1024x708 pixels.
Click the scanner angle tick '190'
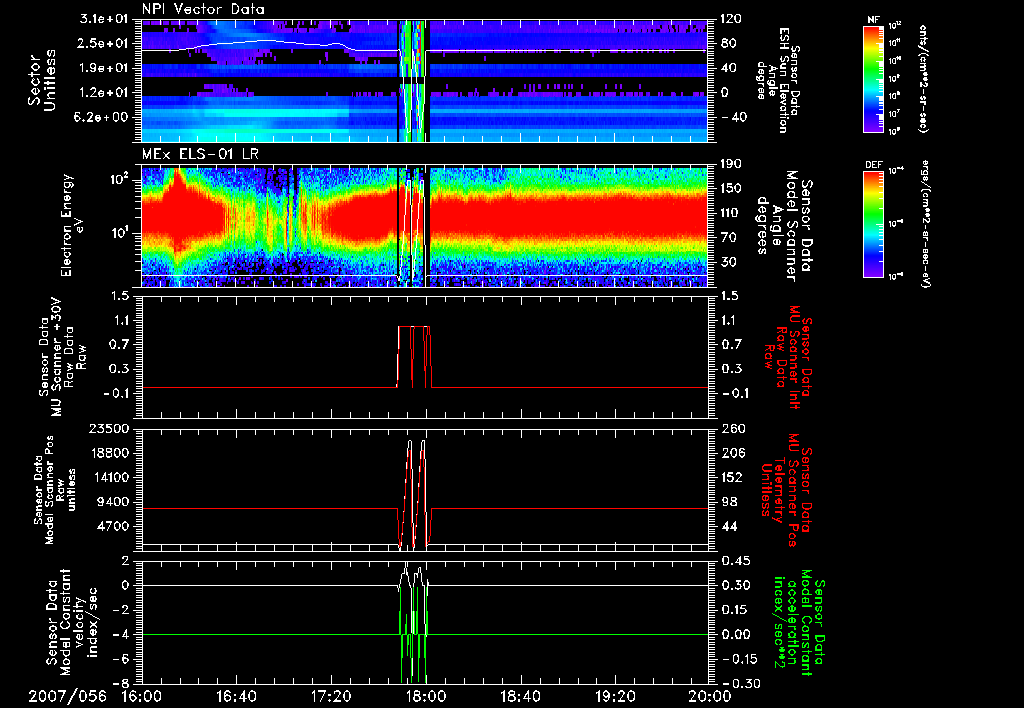tap(731, 164)
